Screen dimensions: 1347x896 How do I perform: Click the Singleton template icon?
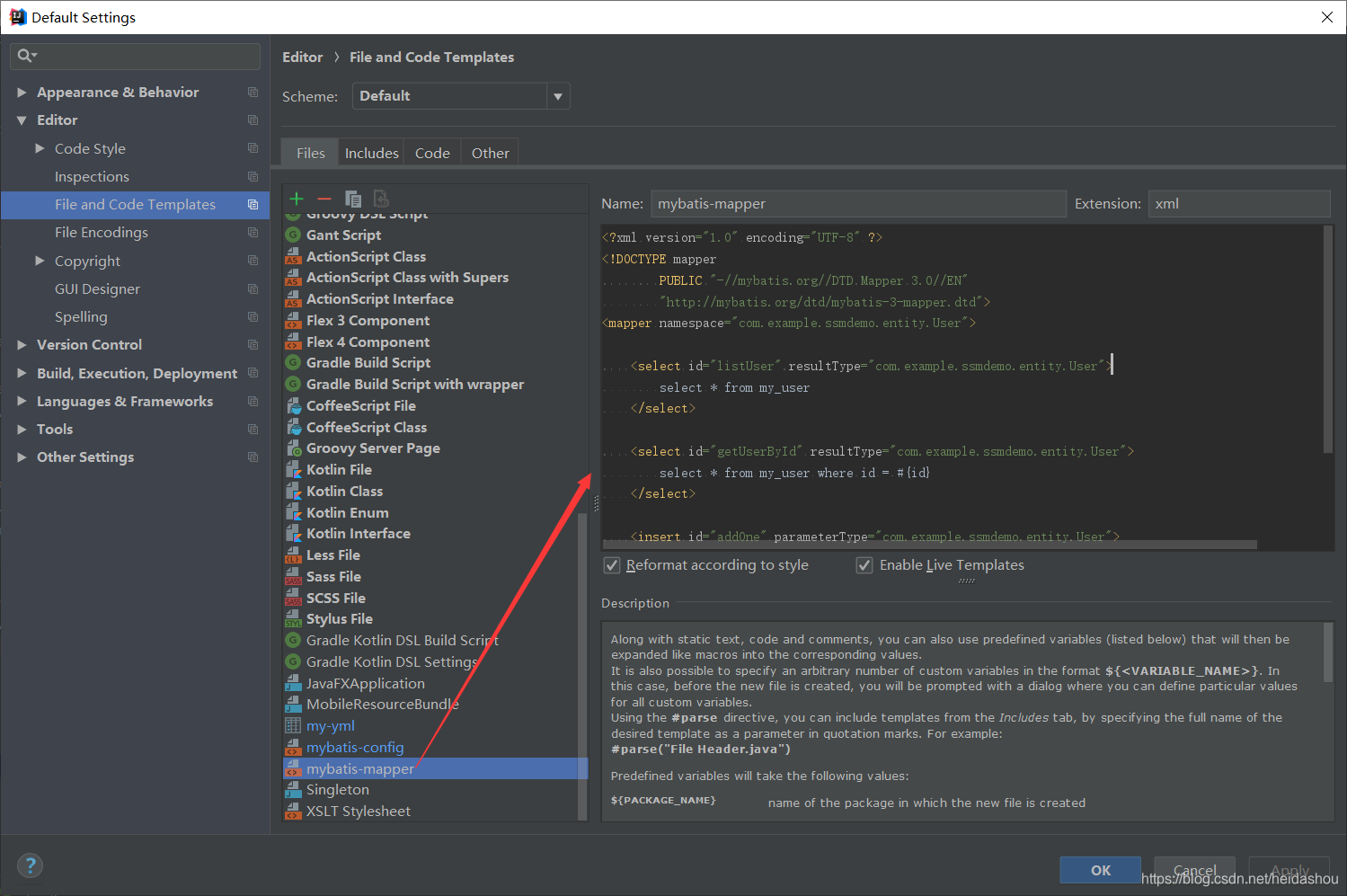(293, 790)
